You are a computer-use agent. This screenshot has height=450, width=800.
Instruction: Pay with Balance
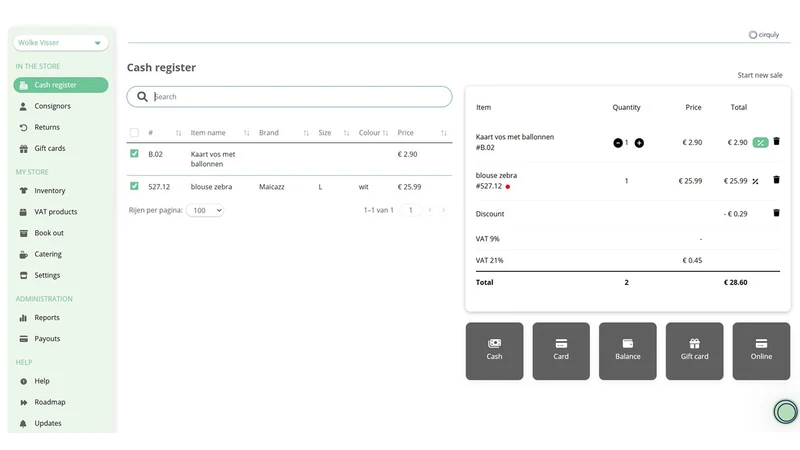pyautogui.click(x=628, y=351)
